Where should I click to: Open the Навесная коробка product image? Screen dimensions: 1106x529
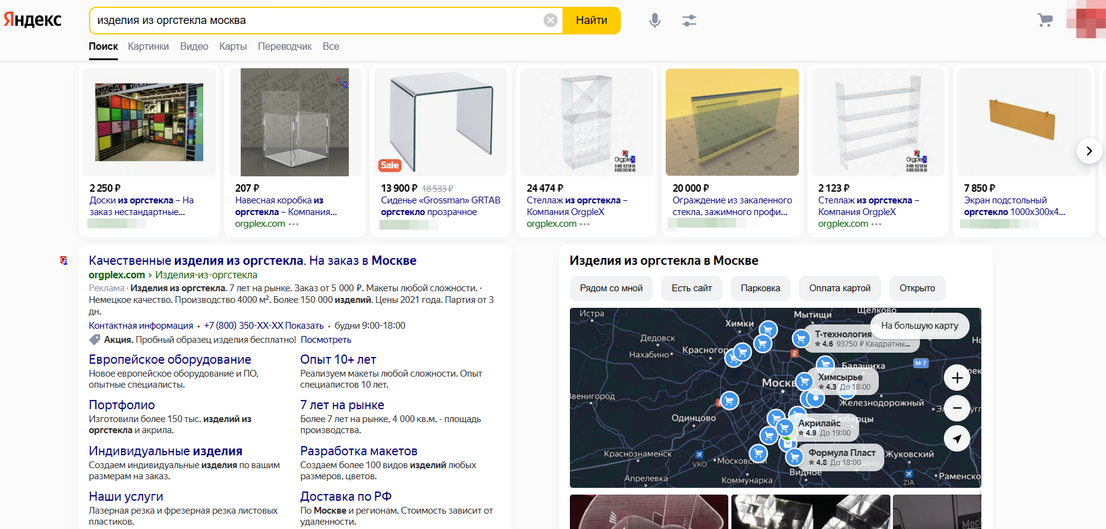tap(295, 122)
